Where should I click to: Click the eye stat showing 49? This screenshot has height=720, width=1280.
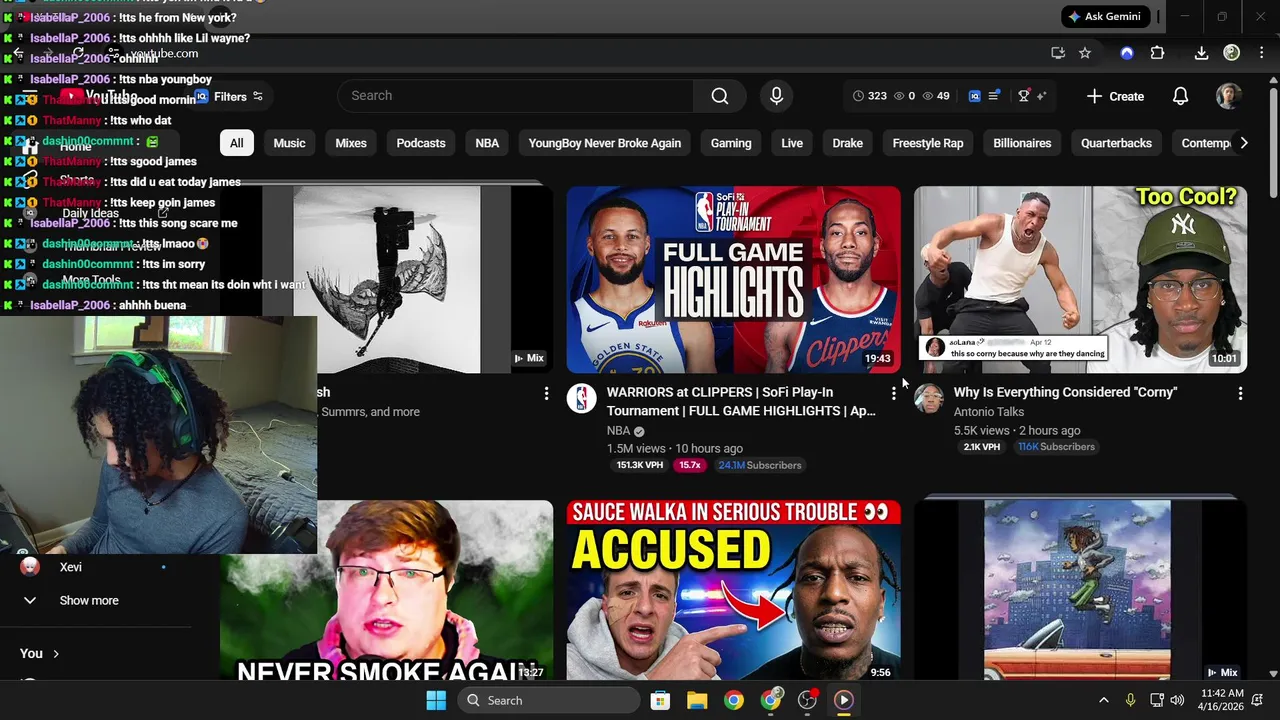pyautogui.click(x=936, y=96)
